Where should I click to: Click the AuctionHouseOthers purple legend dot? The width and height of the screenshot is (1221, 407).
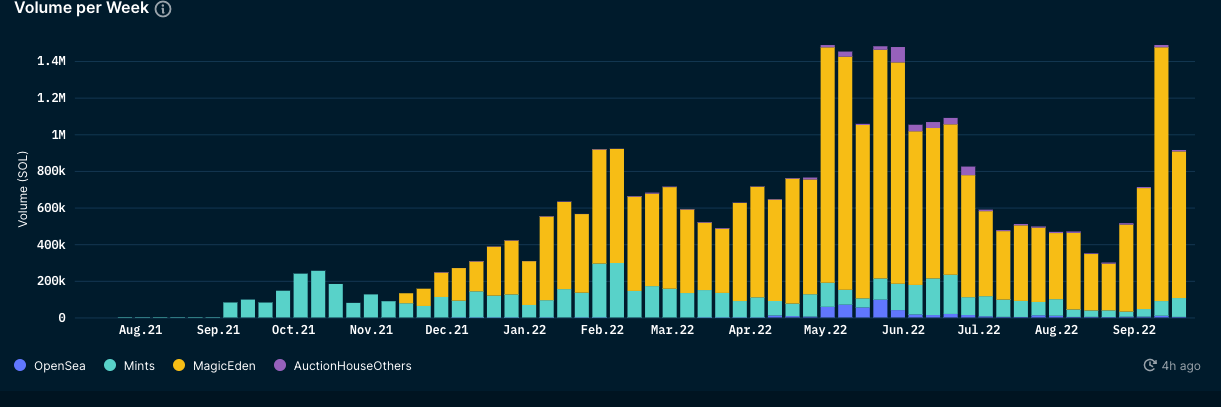(x=279, y=366)
